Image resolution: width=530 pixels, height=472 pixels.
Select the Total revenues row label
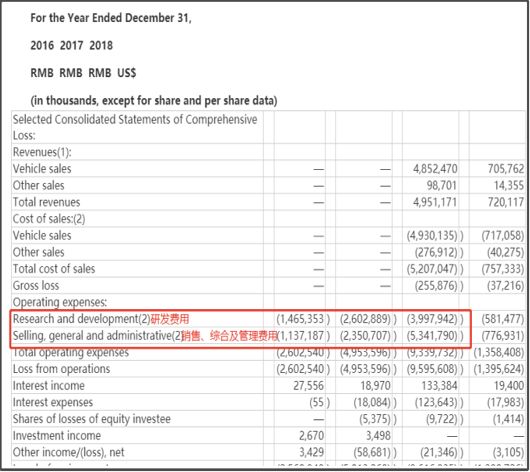pos(46,202)
